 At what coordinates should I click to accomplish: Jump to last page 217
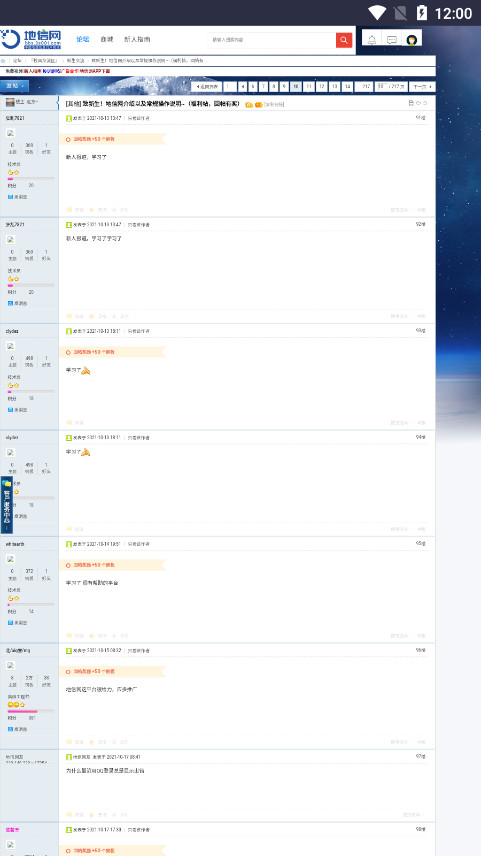364,87
